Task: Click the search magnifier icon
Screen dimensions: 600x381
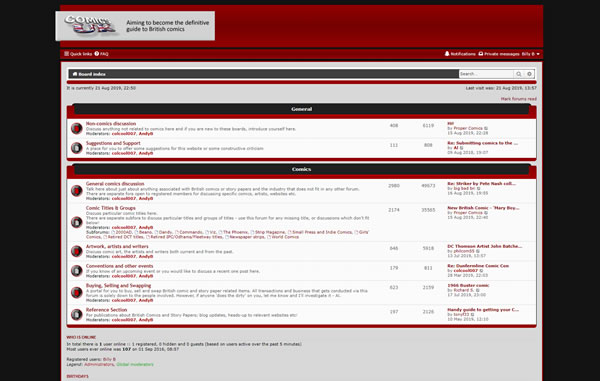Action: [518, 74]
